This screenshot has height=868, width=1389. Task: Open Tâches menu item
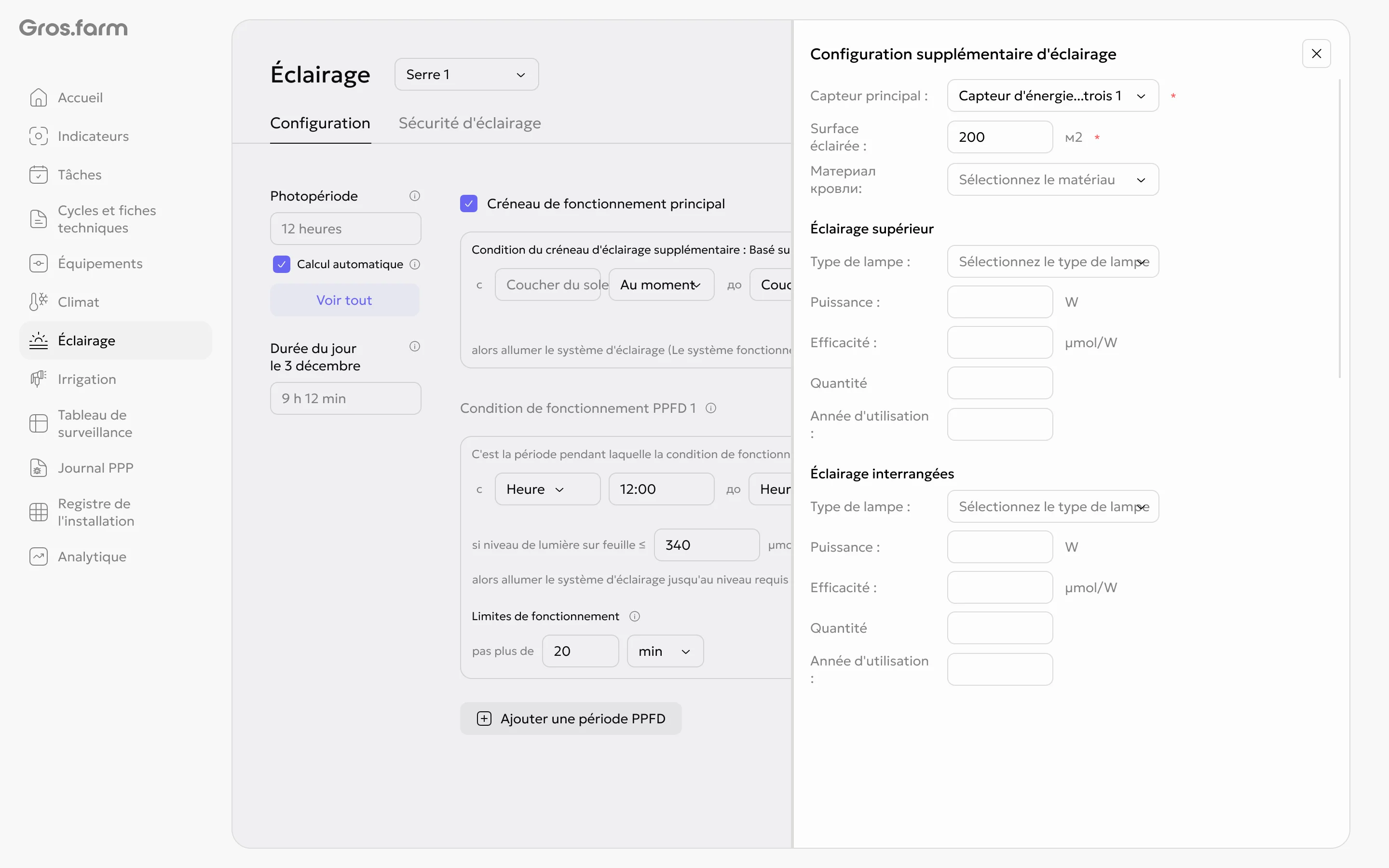coord(115,175)
